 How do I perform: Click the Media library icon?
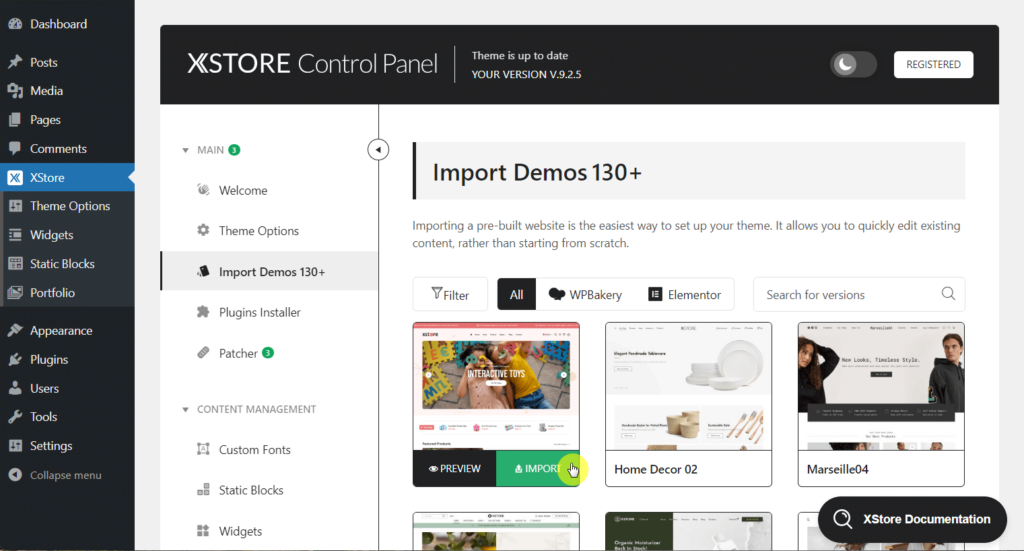pos(15,91)
